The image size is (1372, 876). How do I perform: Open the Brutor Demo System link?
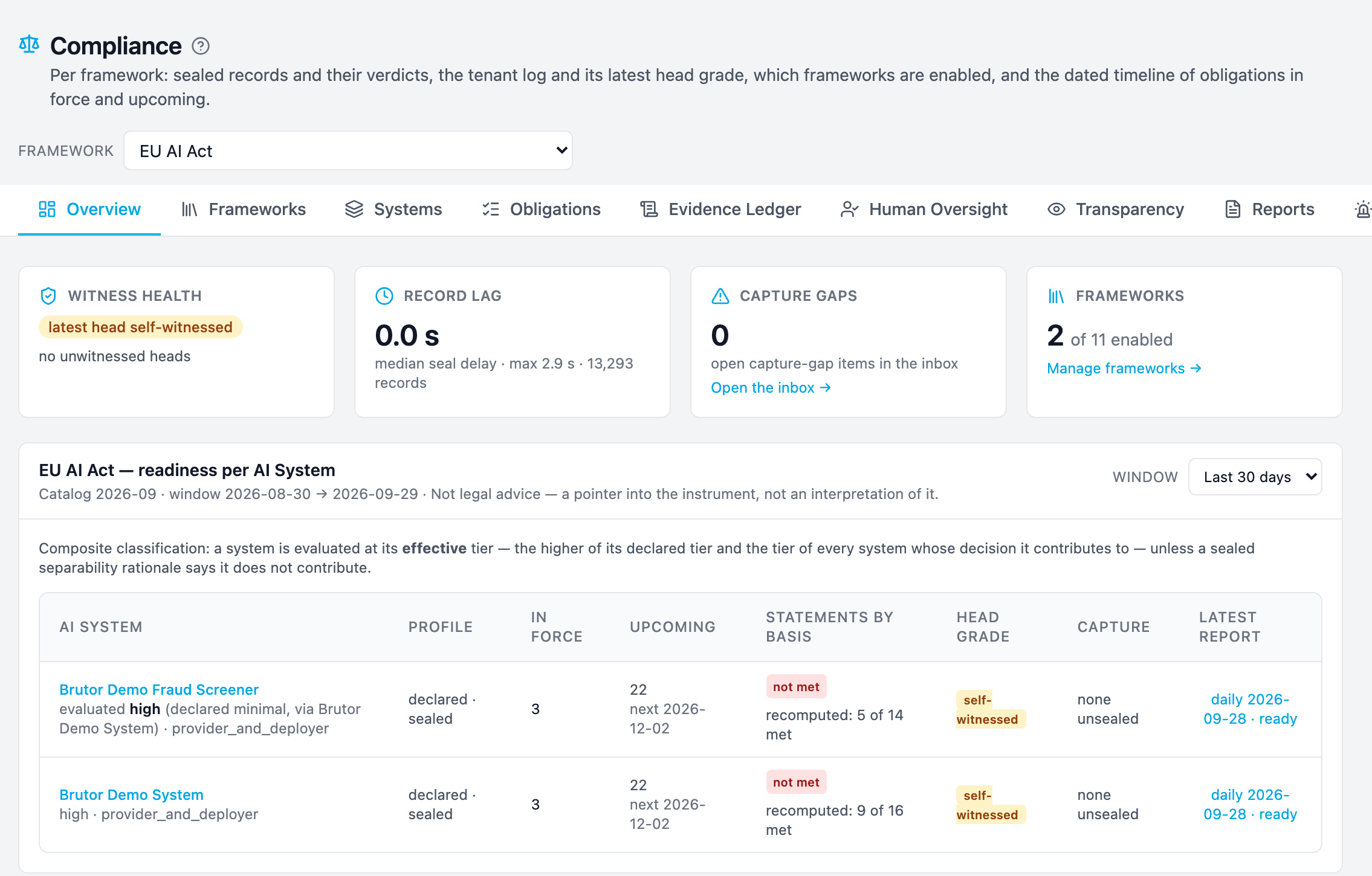[131, 794]
